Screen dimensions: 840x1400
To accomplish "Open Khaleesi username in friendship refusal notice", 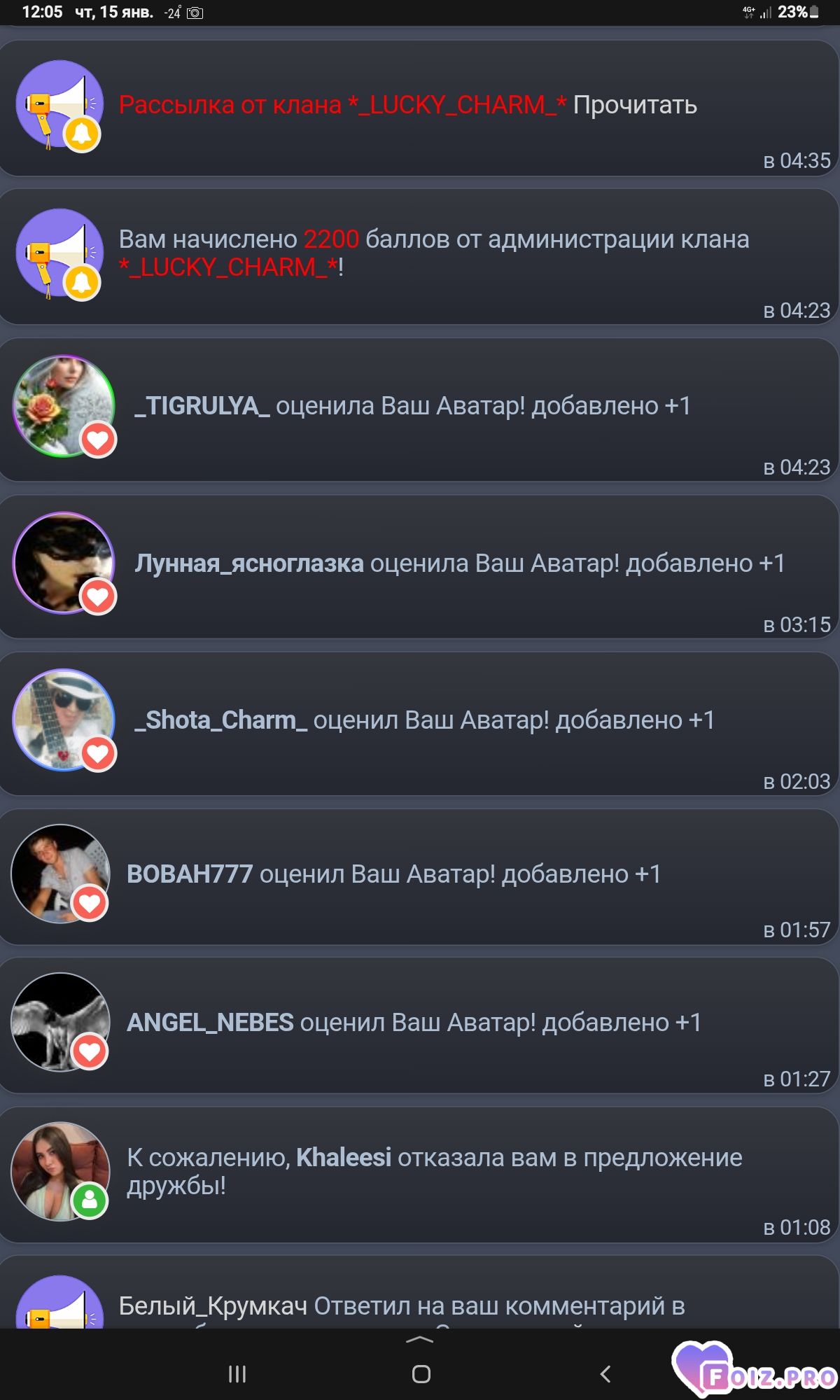I will click(x=344, y=1158).
